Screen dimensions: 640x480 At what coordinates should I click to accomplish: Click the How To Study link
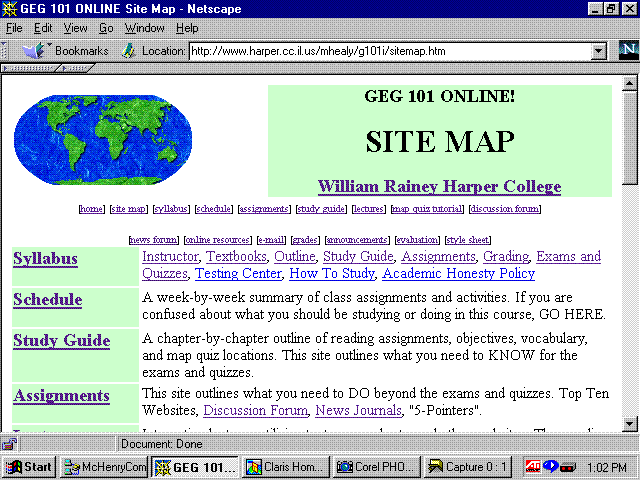click(x=332, y=273)
